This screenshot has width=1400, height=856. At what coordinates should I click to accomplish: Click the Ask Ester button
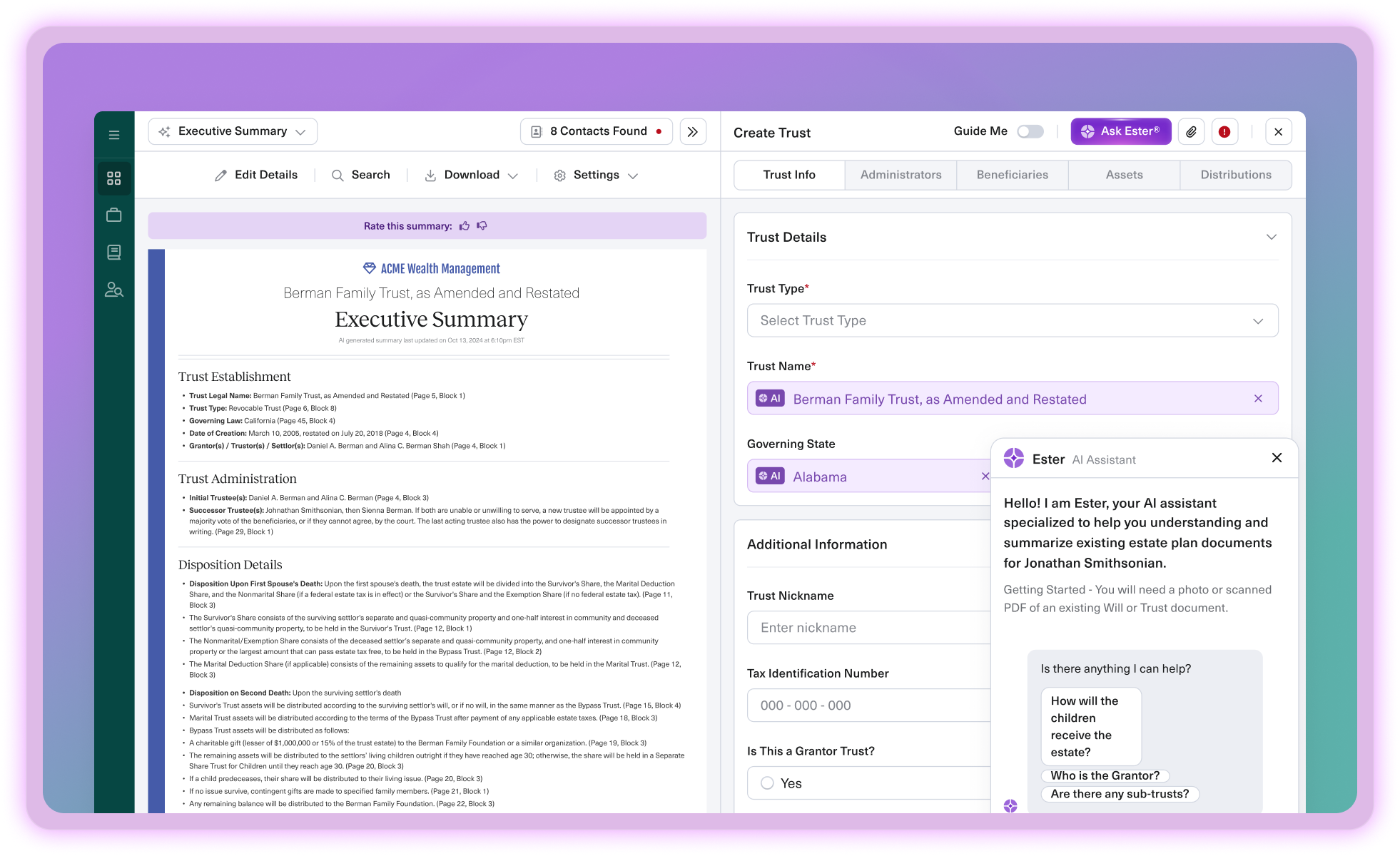[1121, 132]
